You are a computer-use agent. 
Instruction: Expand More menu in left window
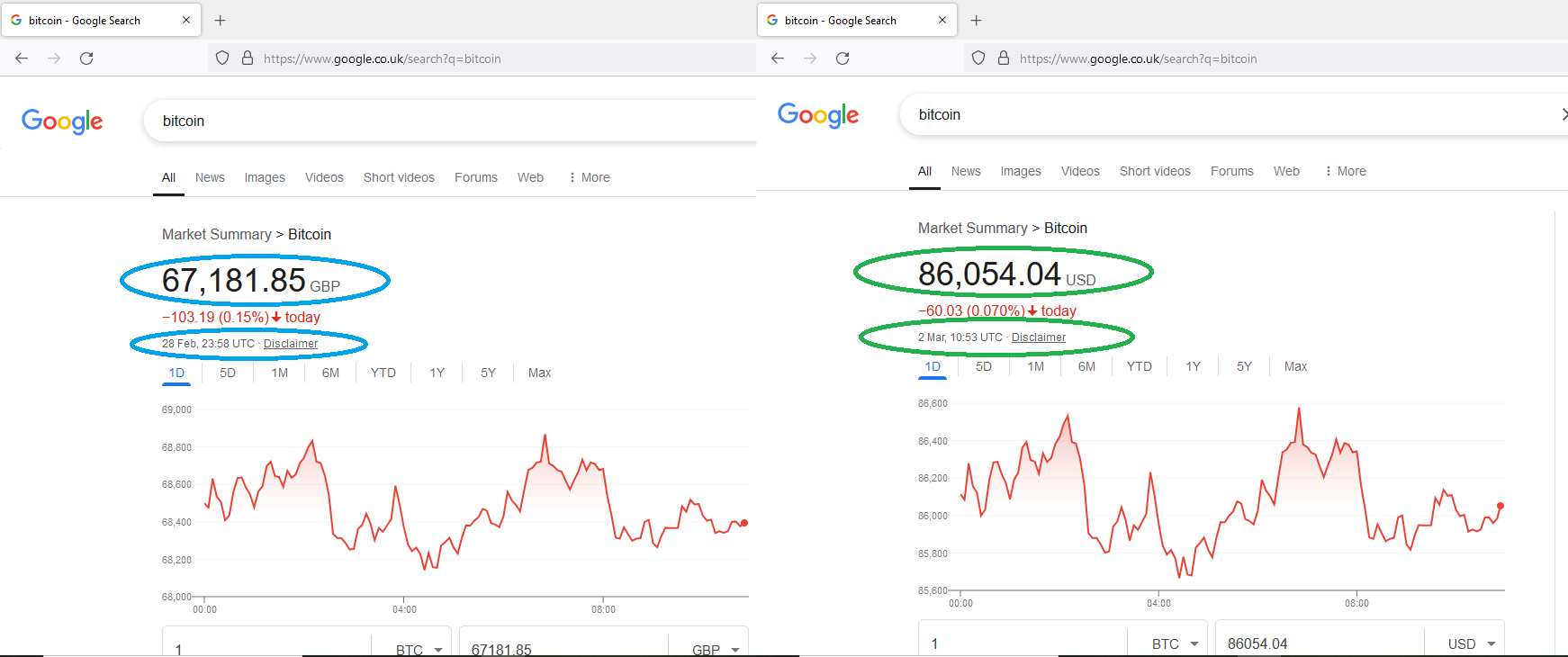pos(590,177)
